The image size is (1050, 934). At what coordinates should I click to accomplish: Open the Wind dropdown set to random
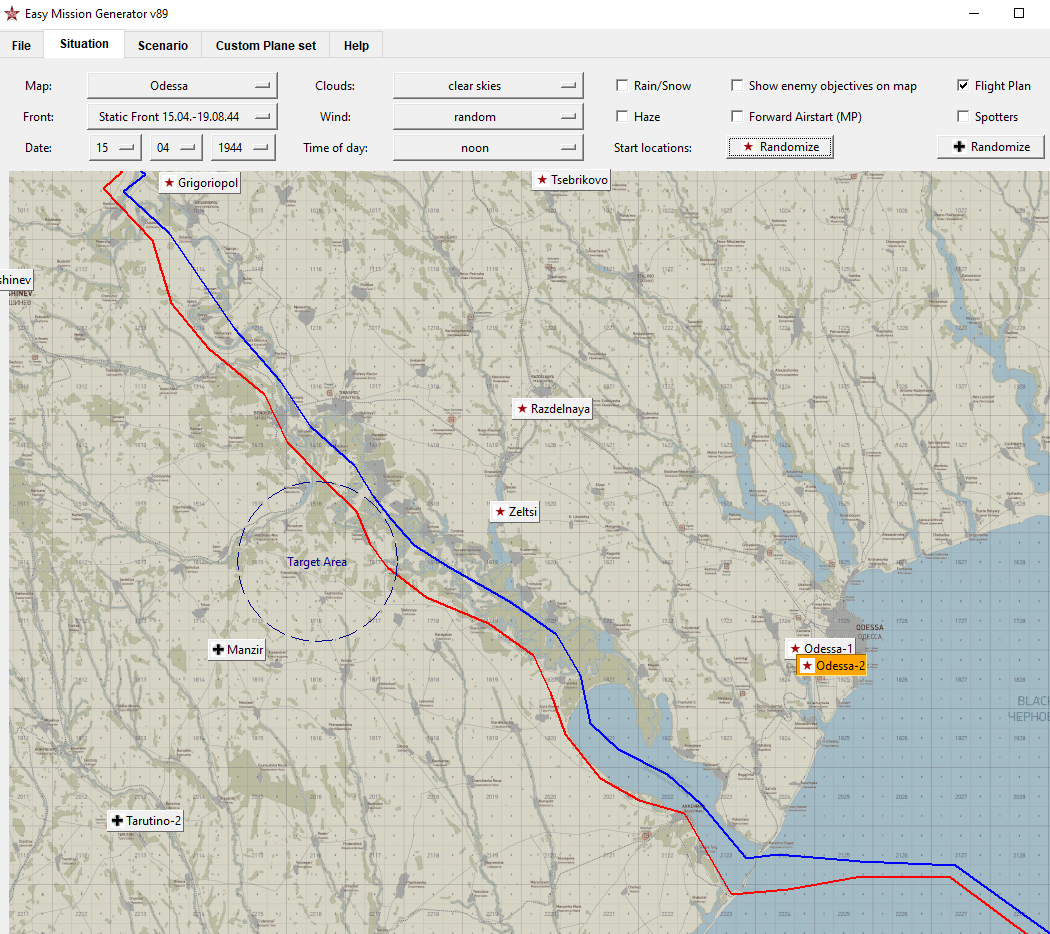(x=488, y=116)
